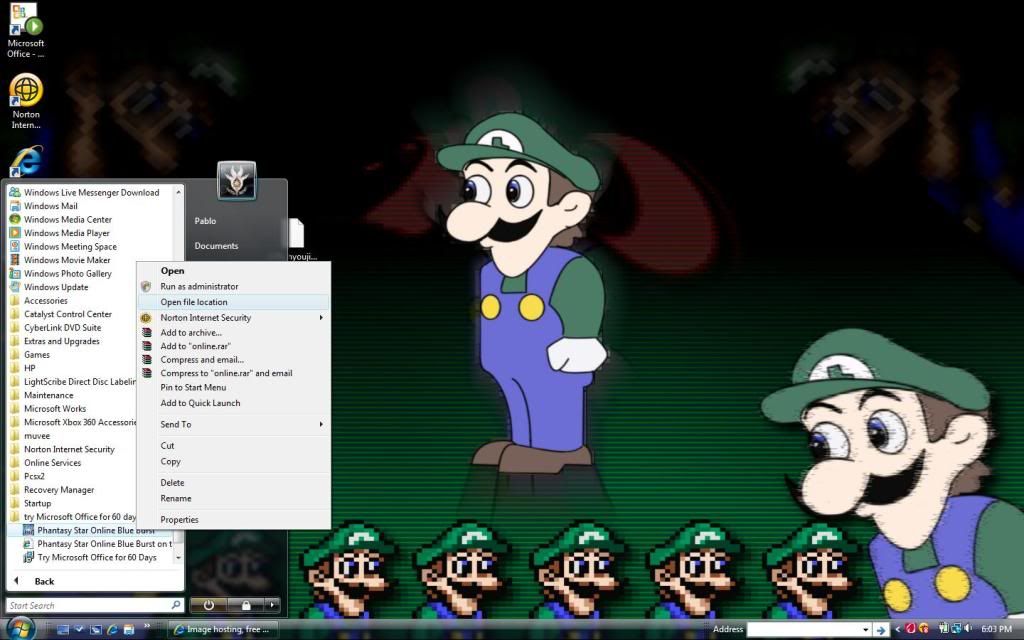Open the Address bar dropdown in the taskbar
Viewport: 1024px width, 640px height.
tap(866, 629)
